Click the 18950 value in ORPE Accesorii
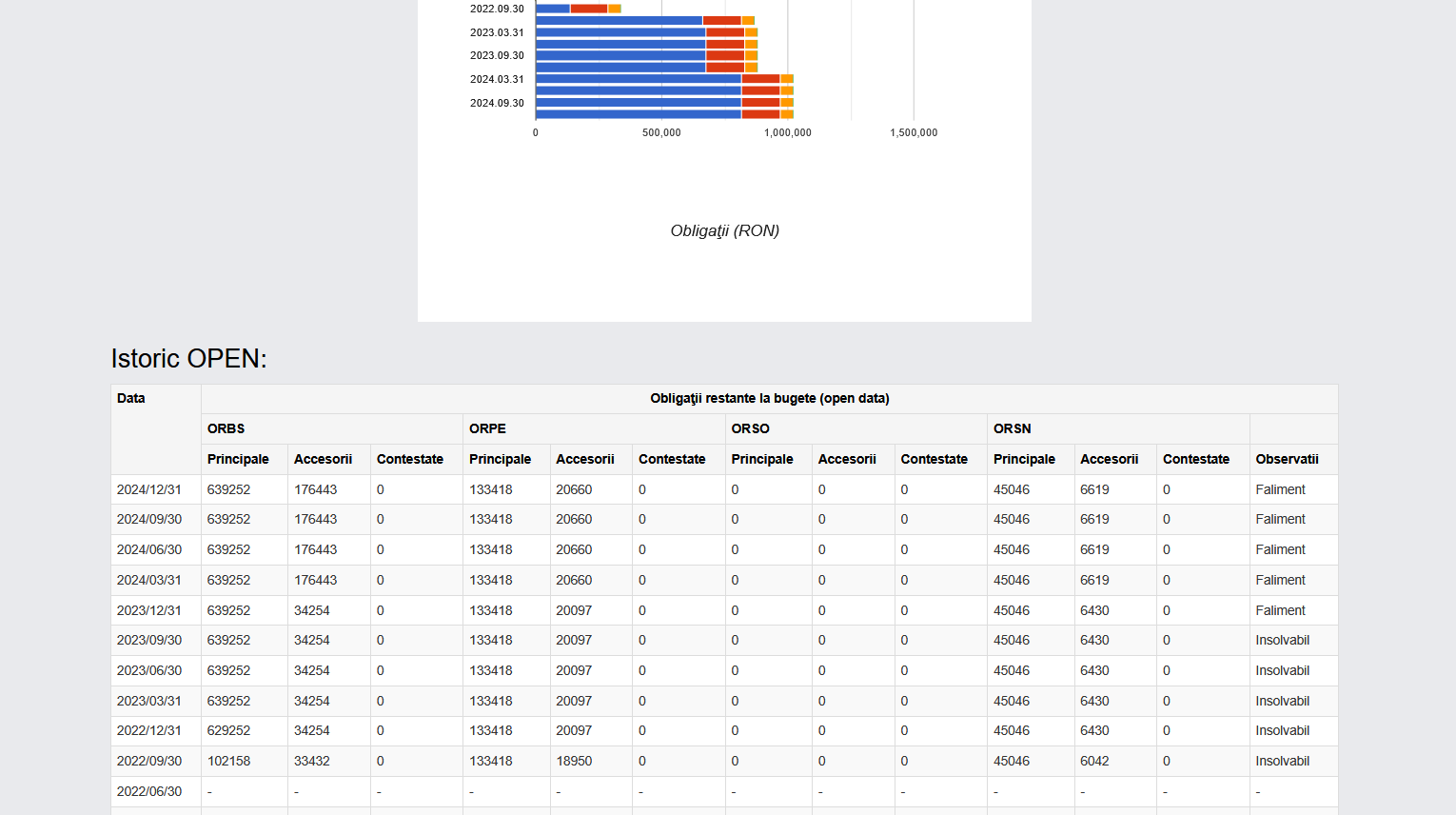The height and width of the screenshot is (815, 1456). click(x=574, y=761)
